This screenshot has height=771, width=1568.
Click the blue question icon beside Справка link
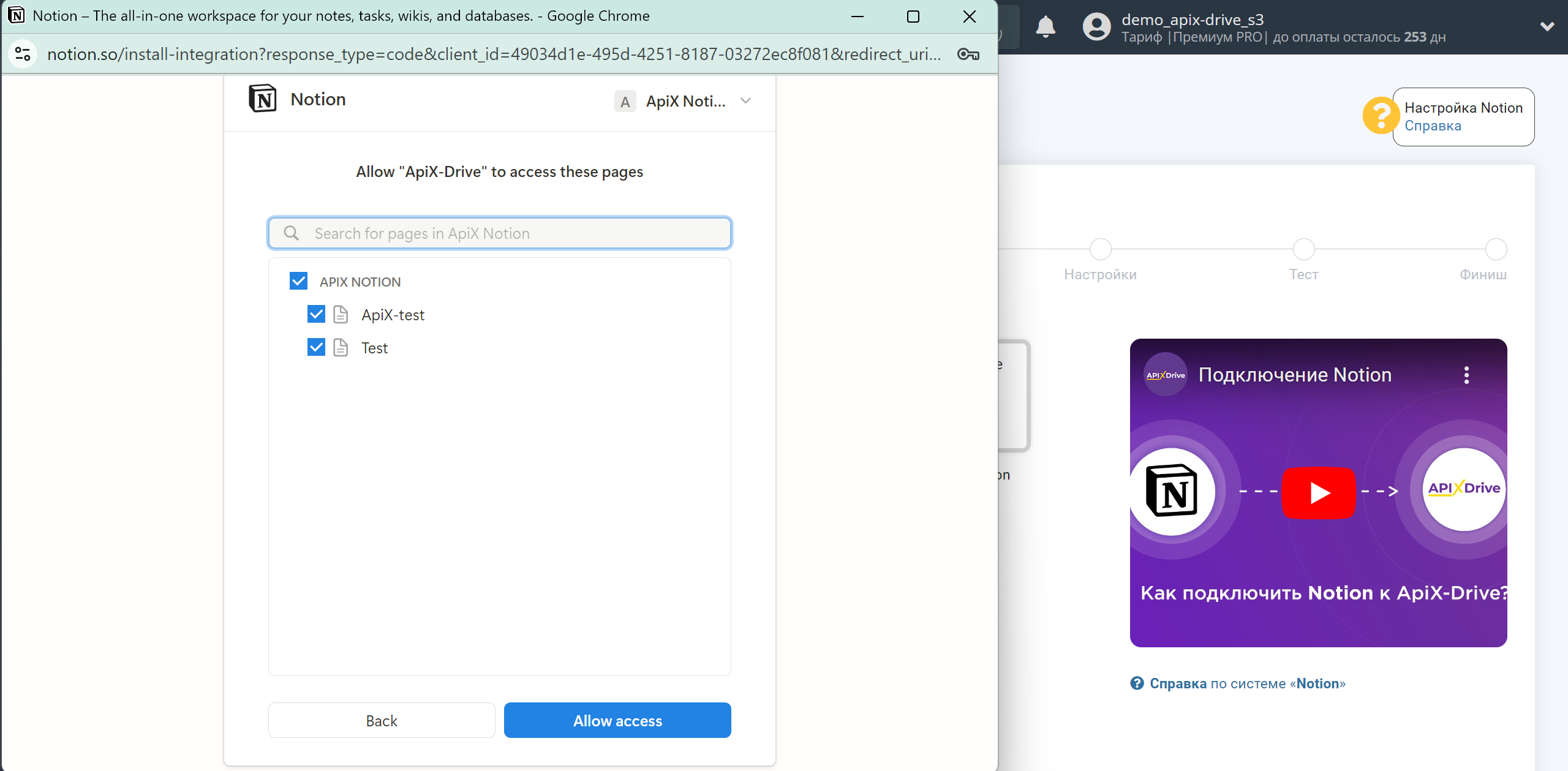click(x=1137, y=683)
